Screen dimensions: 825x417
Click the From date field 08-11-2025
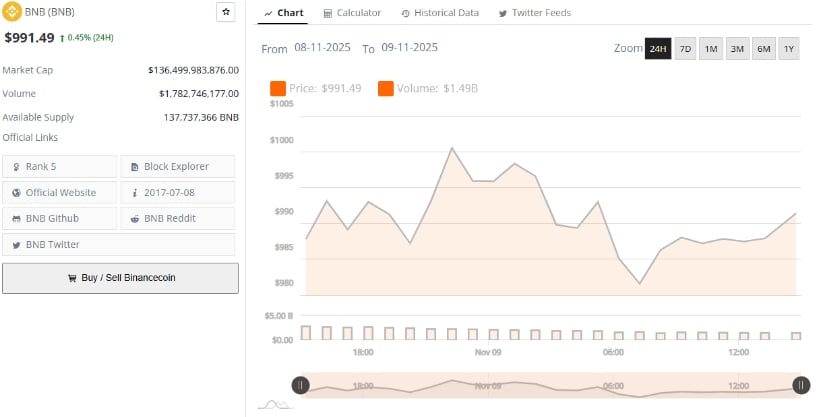323,48
